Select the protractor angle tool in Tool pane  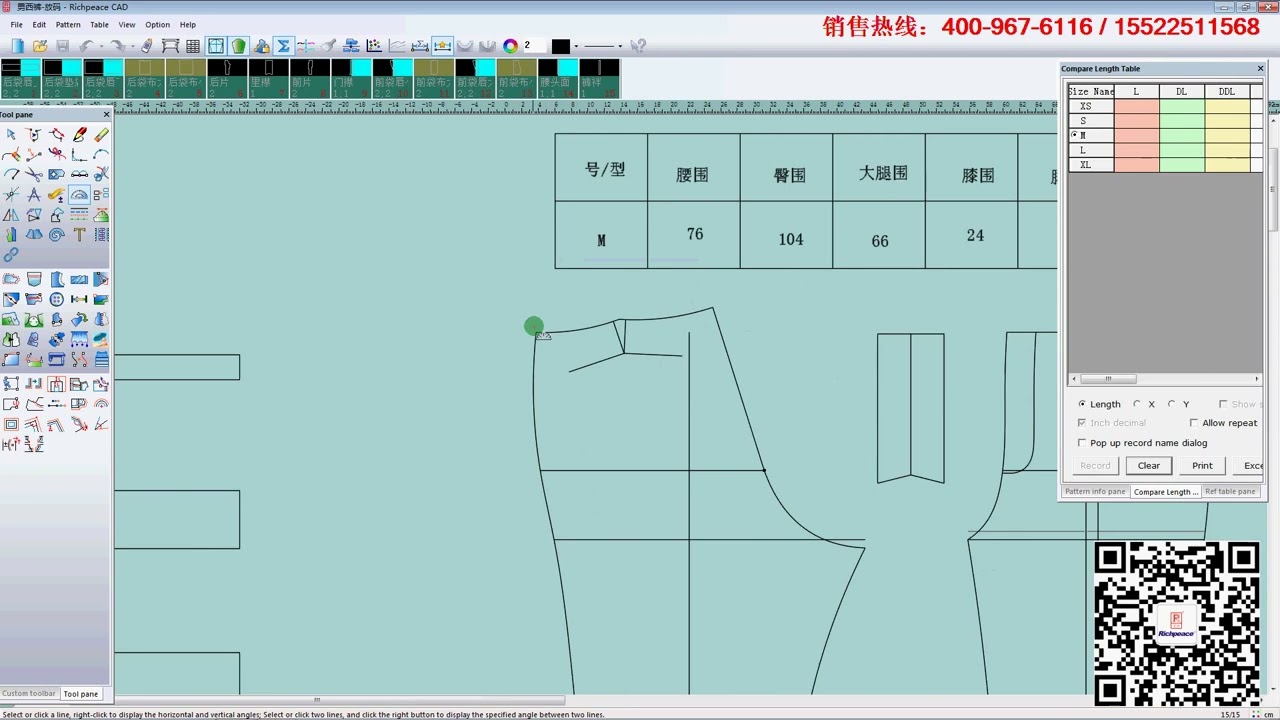79,194
